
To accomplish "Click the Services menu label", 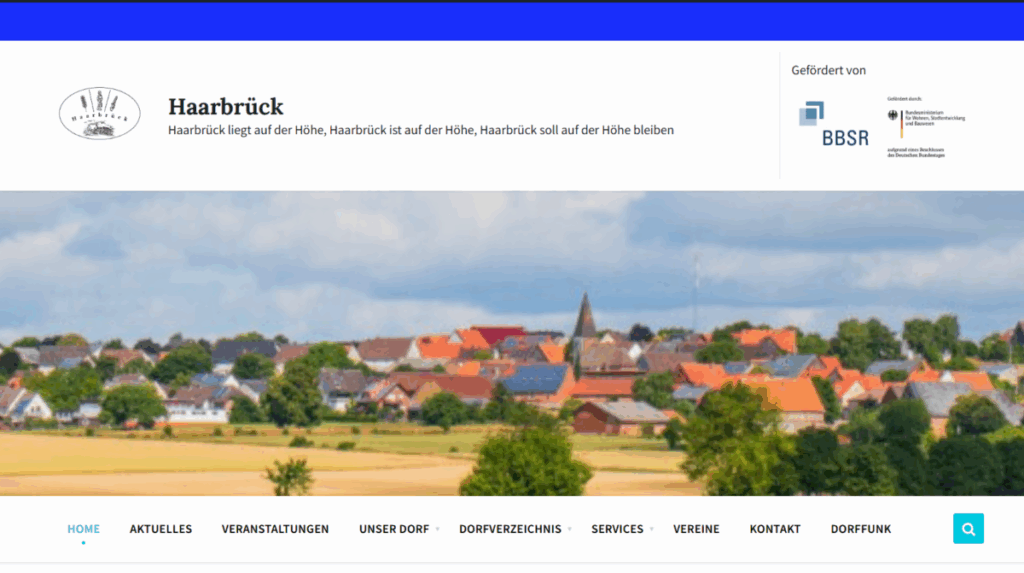I will coord(616,529).
